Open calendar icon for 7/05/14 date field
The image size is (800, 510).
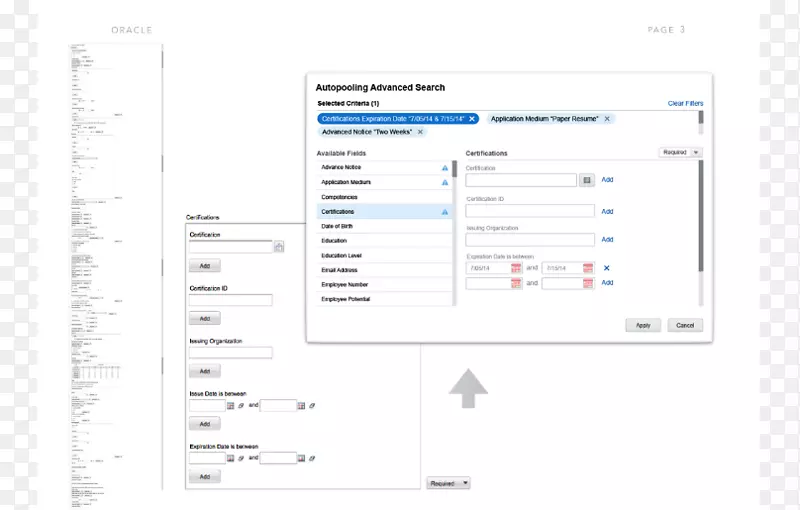click(x=516, y=268)
